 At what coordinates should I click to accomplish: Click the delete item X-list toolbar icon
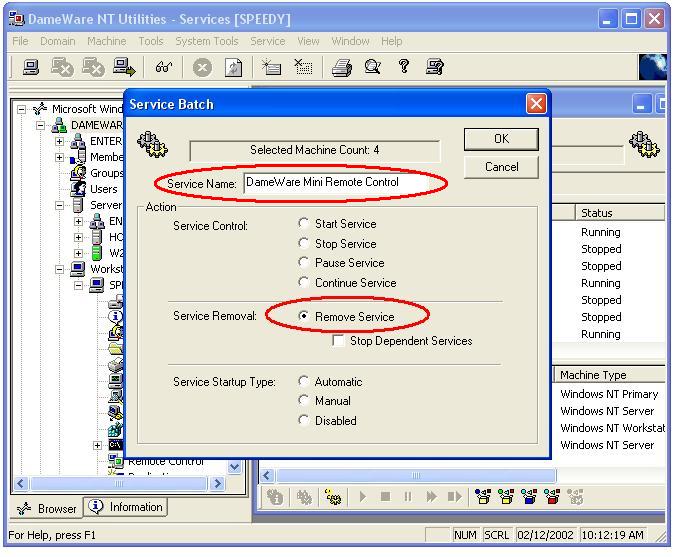coord(303,67)
